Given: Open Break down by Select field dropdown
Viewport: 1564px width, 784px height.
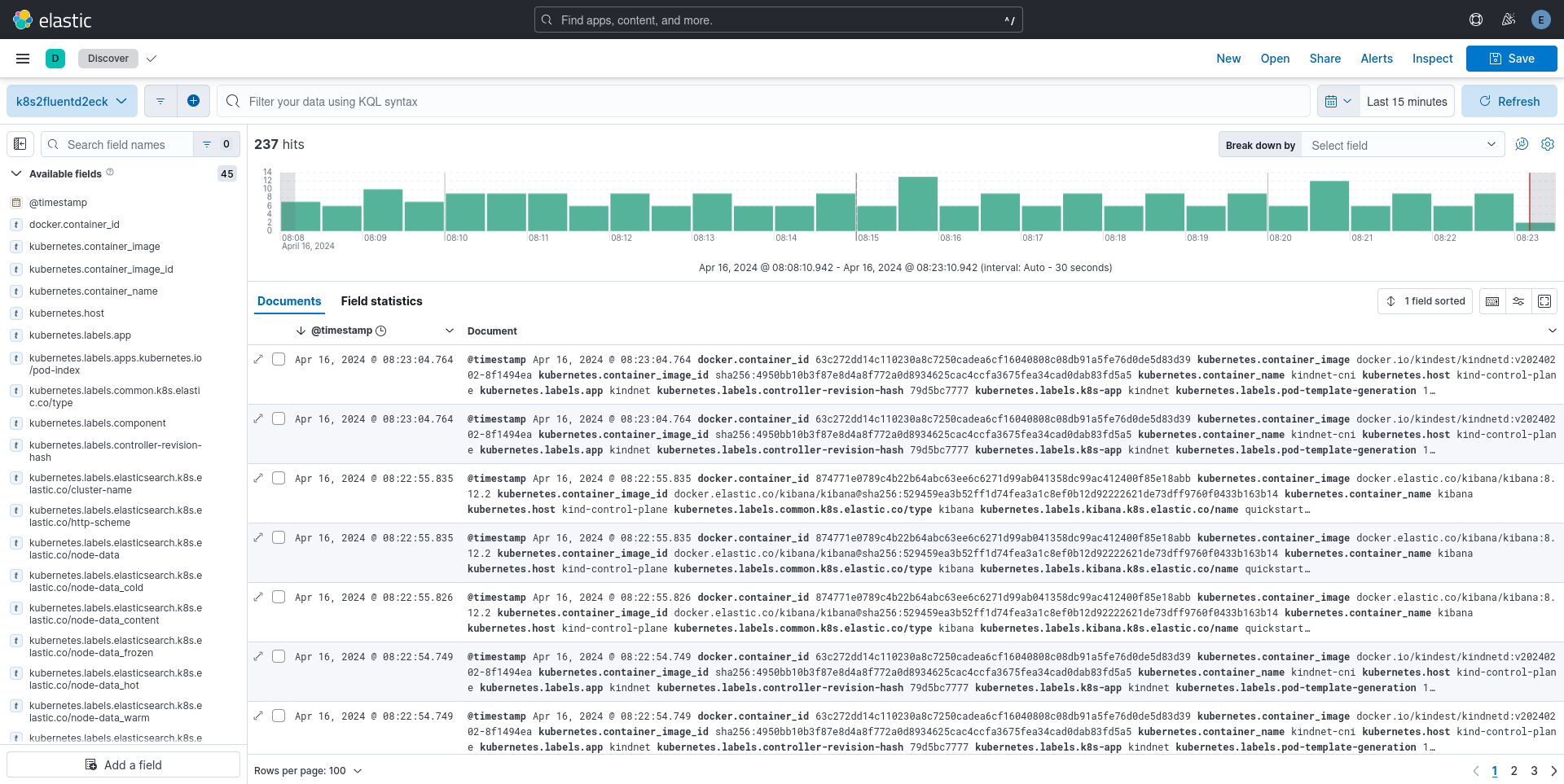Looking at the screenshot, I should pos(1403,145).
